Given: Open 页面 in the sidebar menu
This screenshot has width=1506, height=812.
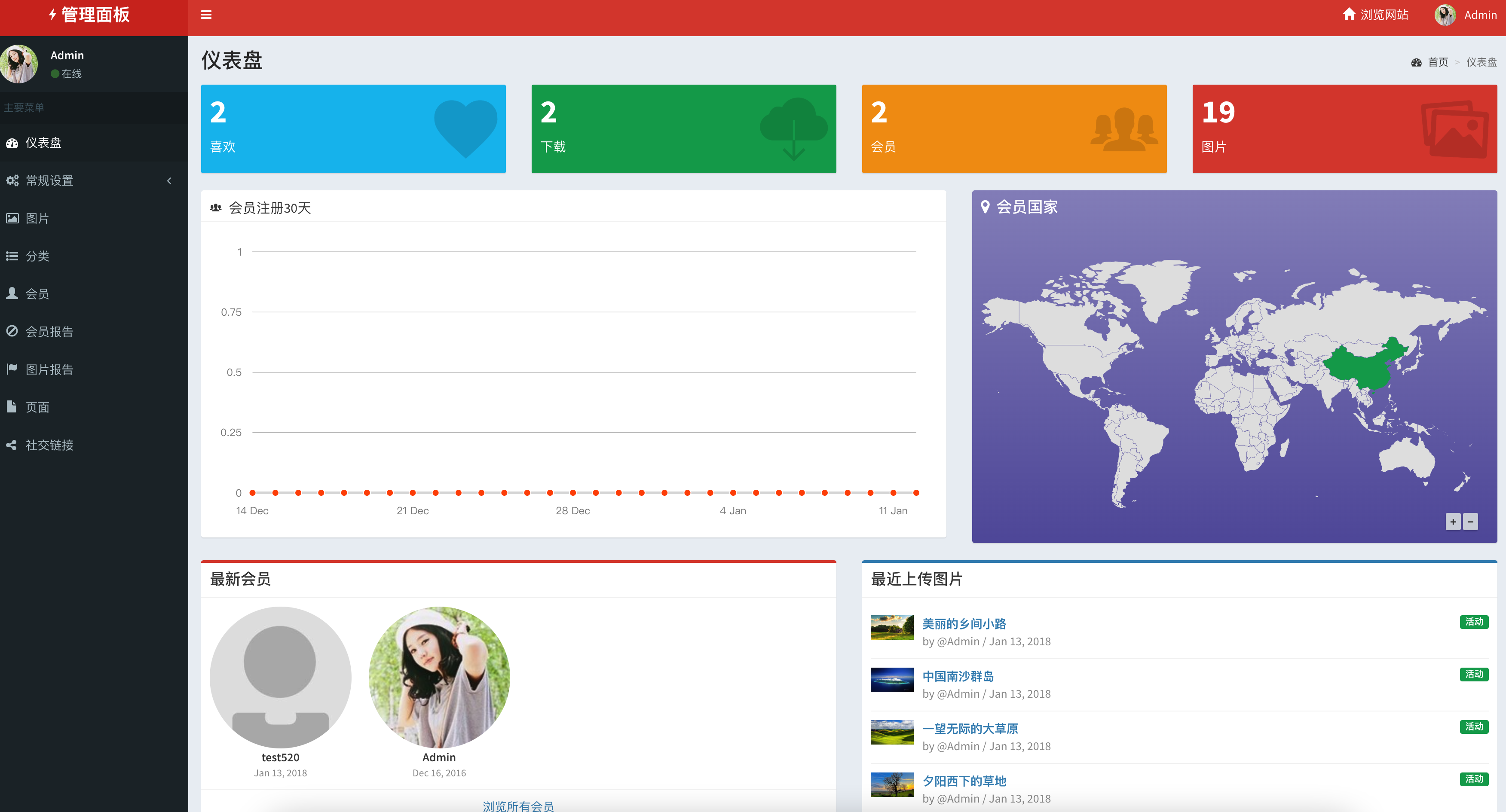Looking at the screenshot, I should point(94,407).
